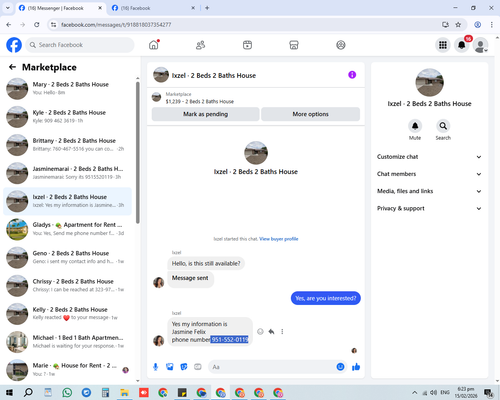Send a thumbs-up like

tap(356, 367)
